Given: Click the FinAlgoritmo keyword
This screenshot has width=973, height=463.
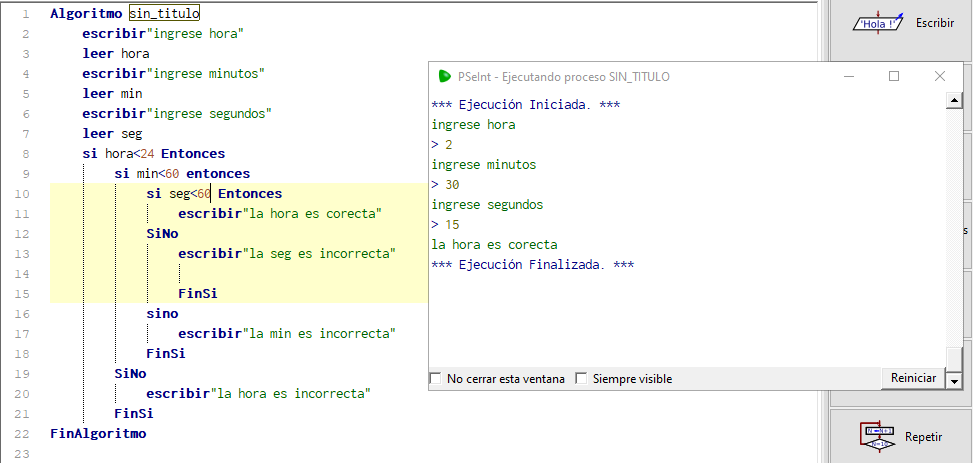Looking at the screenshot, I should tap(98, 434).
